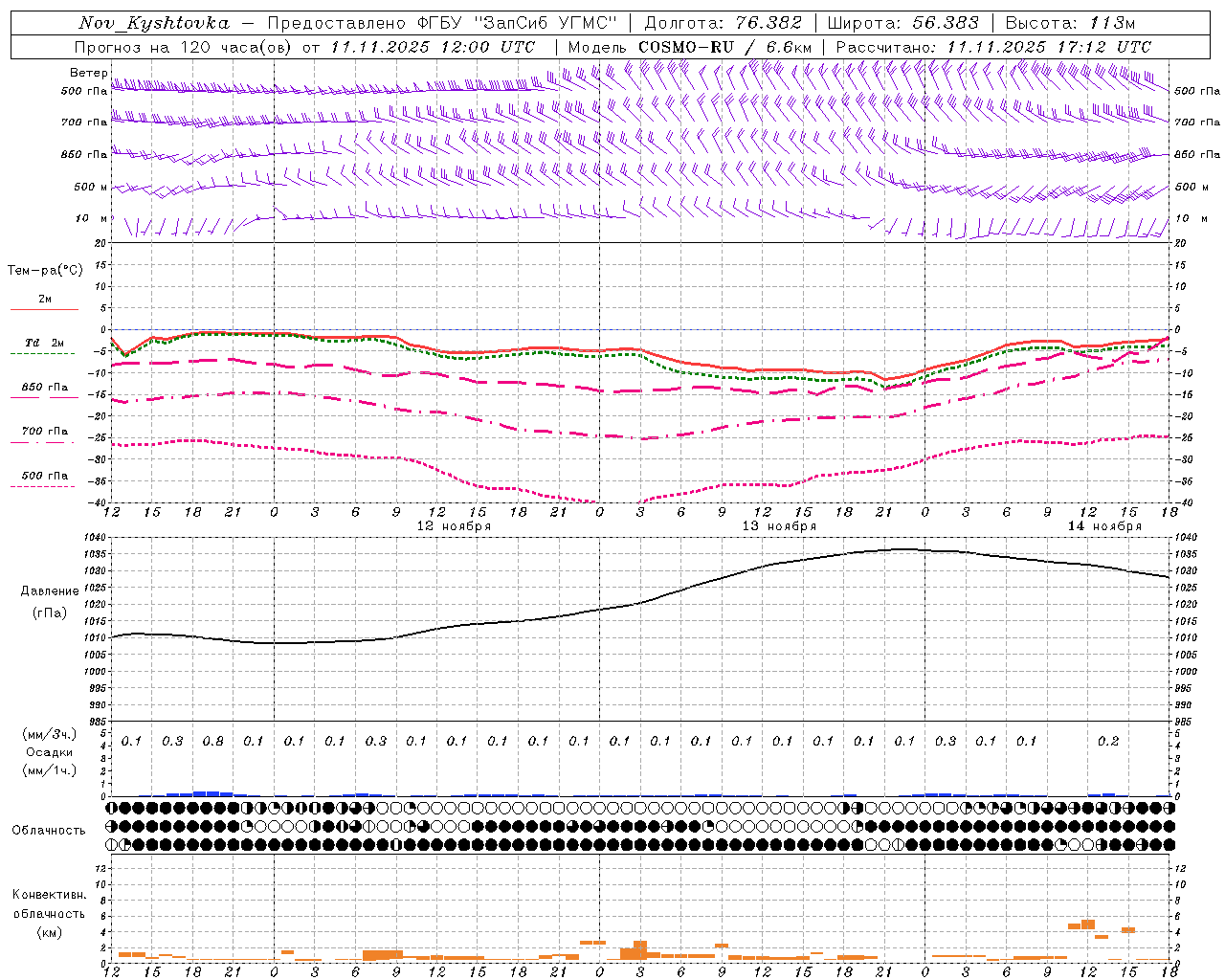The image size is (1225, 980).
Task: Click the 'Td 2м' dew point legend entry
Action: pos(45,343)
